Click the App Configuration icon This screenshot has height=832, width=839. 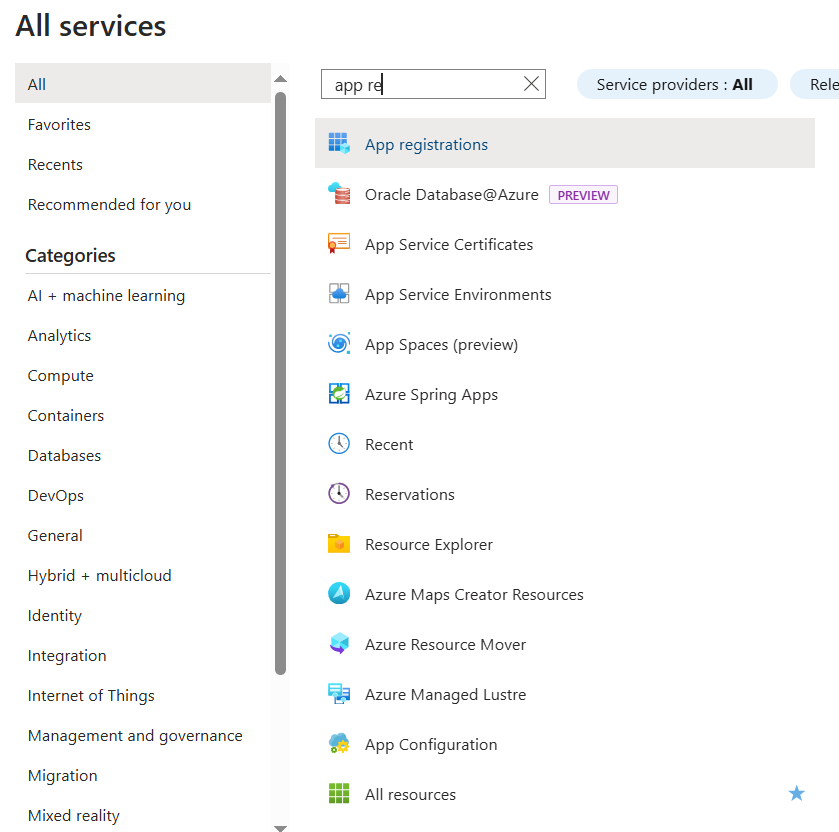[x=339, y=744]
